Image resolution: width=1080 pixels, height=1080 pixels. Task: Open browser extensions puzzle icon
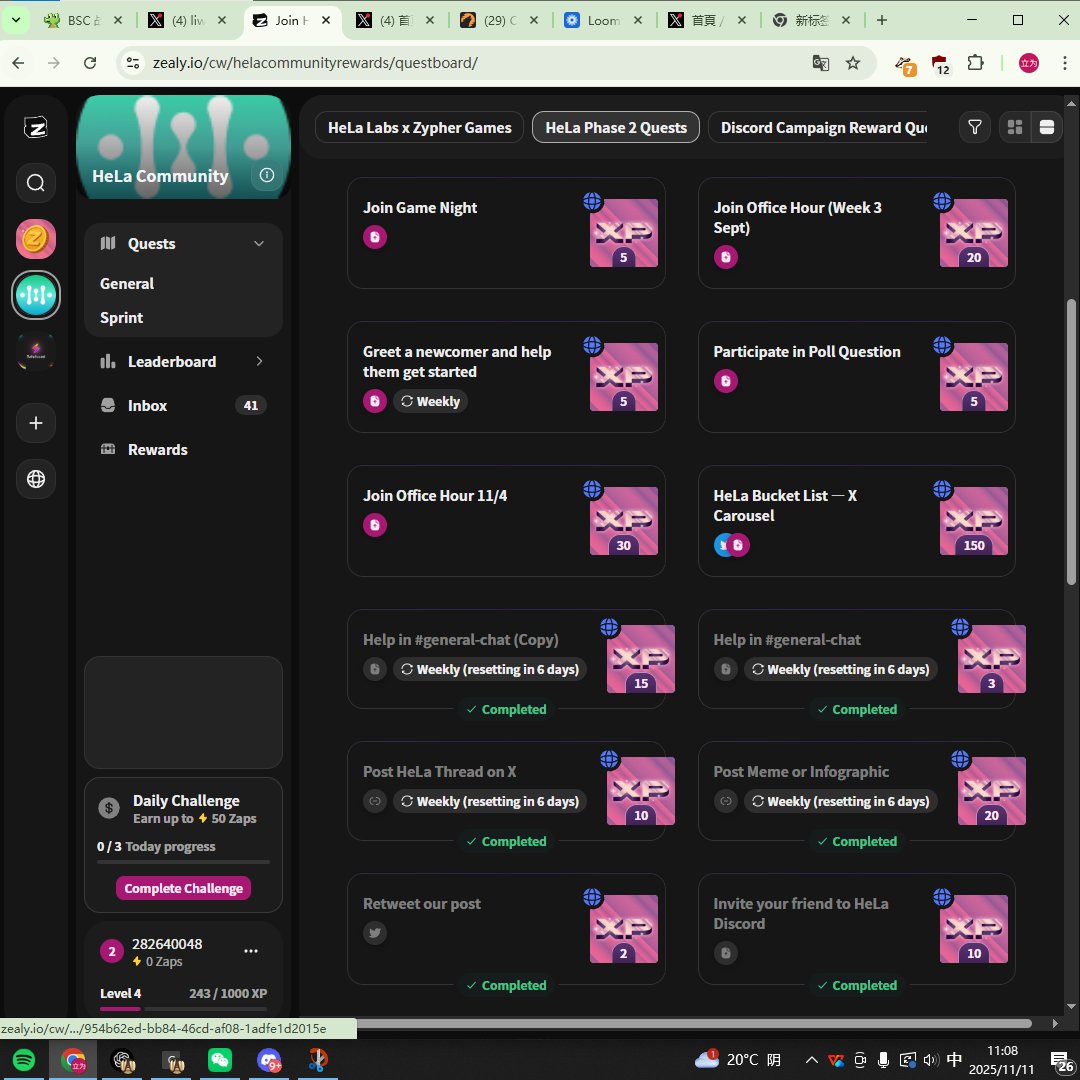tap(975, 63)
